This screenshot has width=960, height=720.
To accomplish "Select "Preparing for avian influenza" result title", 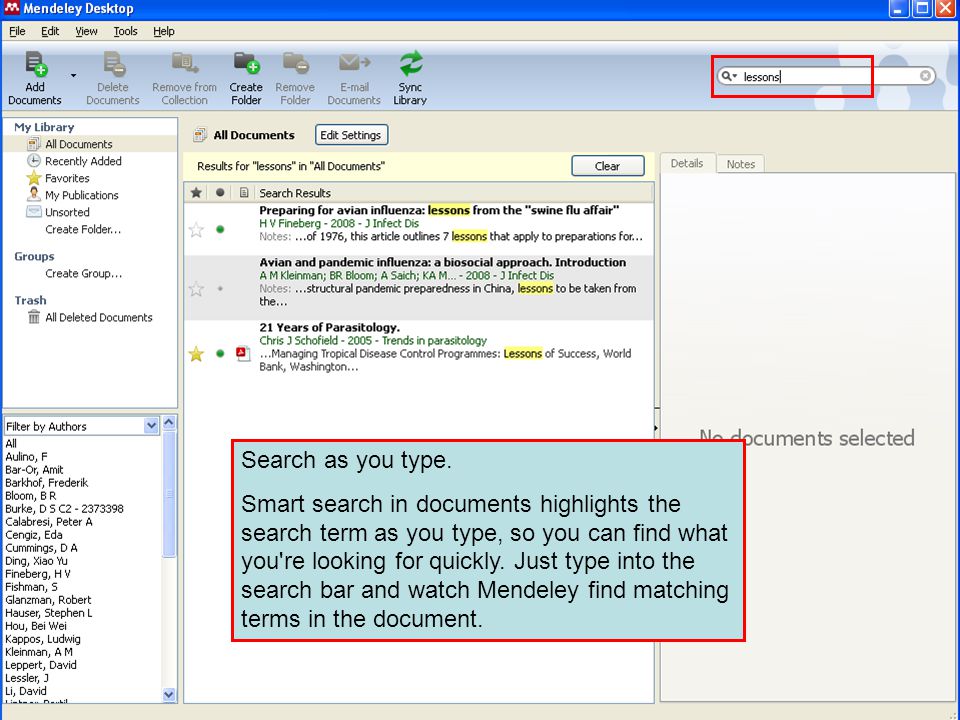I will (x=439, y=210).
